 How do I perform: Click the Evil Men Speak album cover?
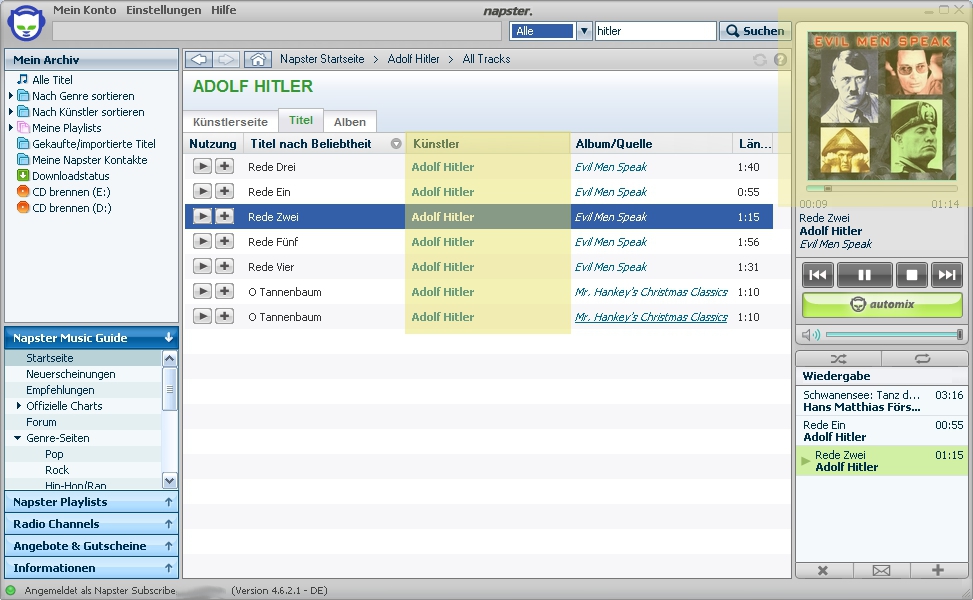click(881, 105)
